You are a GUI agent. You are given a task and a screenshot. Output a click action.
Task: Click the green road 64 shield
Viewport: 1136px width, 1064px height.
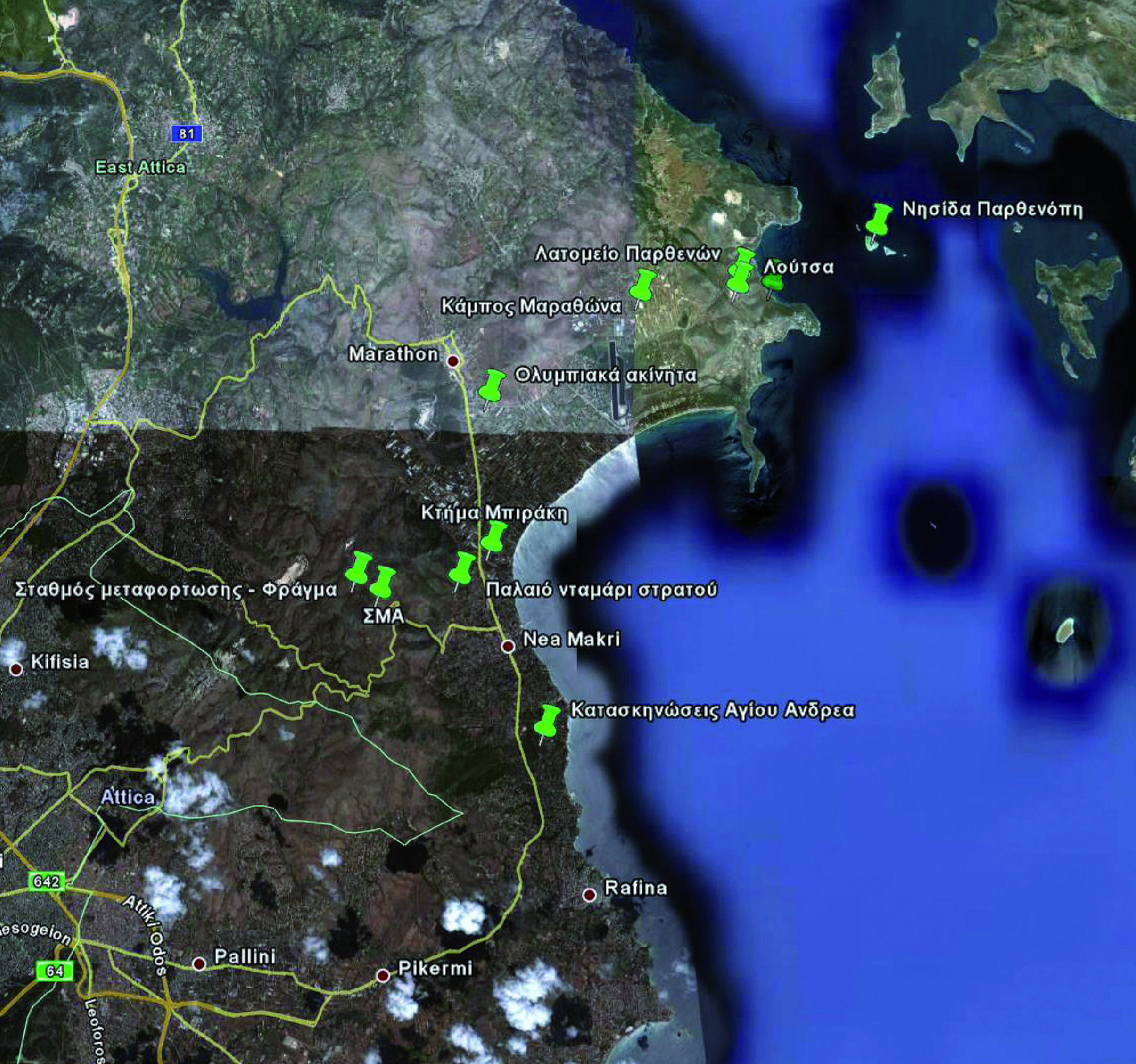(54, 971)
